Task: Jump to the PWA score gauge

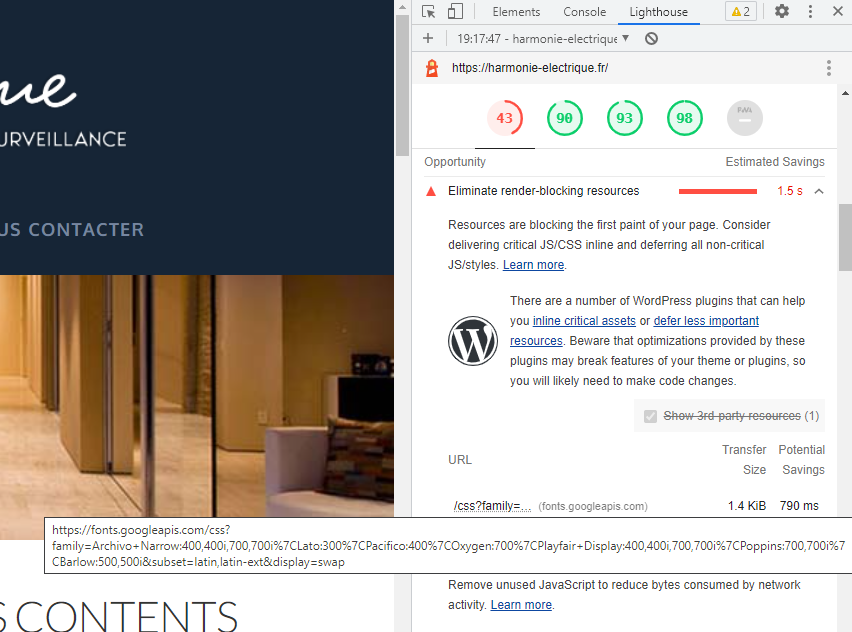Action: click(x=744, y=118)
